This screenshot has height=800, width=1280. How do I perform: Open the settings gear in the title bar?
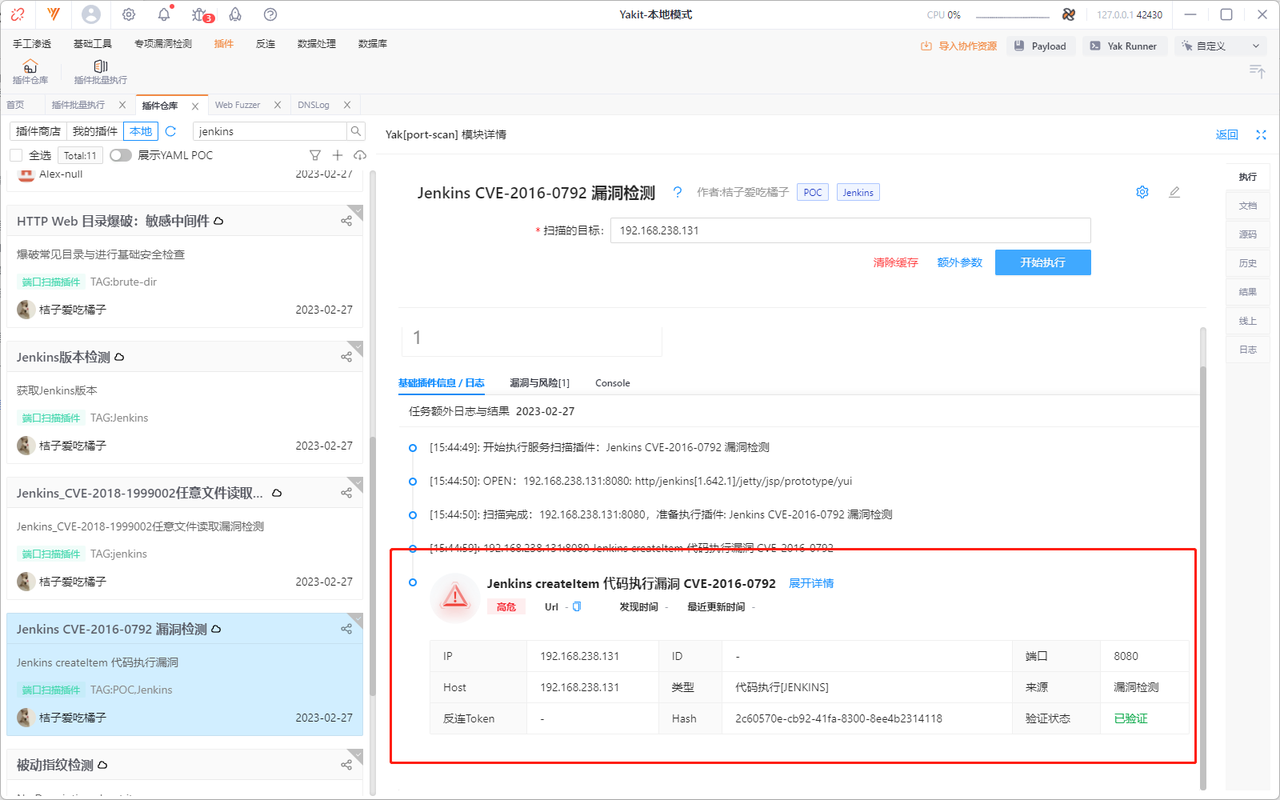coord(129,15)
